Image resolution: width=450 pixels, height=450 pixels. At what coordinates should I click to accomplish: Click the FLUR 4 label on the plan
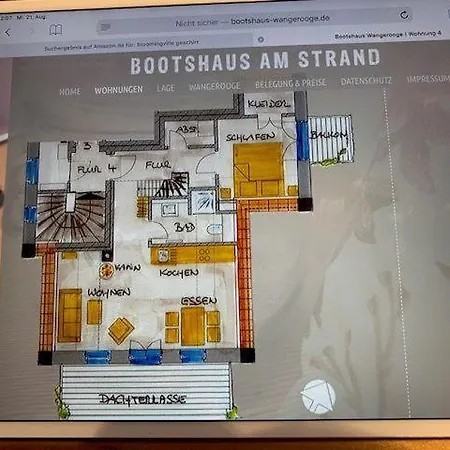coord(97,169)
